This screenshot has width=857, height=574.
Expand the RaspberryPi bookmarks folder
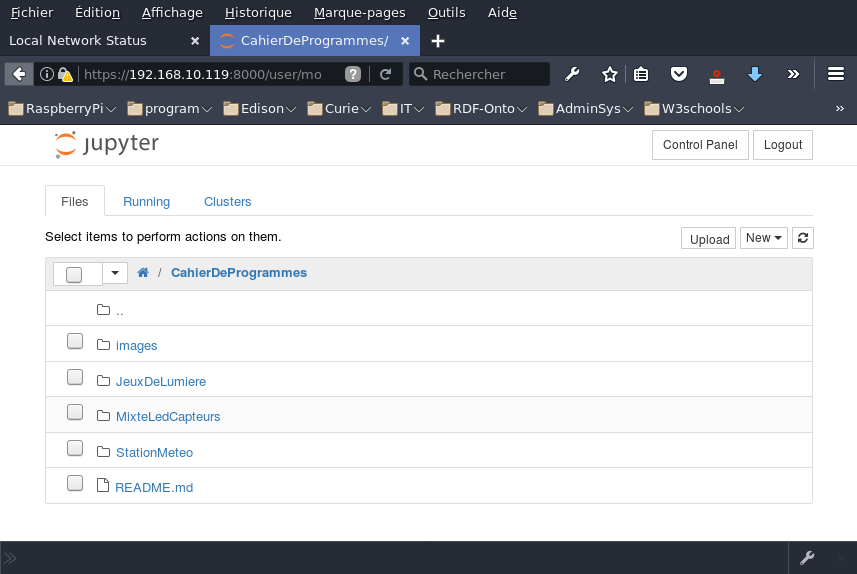(x=62, y=108)
